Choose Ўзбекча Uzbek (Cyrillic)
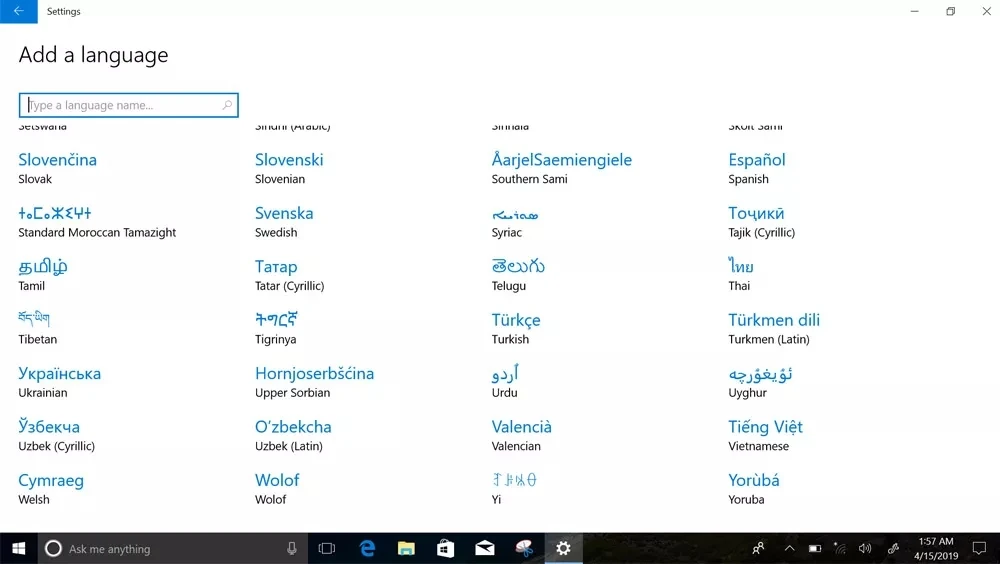 56,436
